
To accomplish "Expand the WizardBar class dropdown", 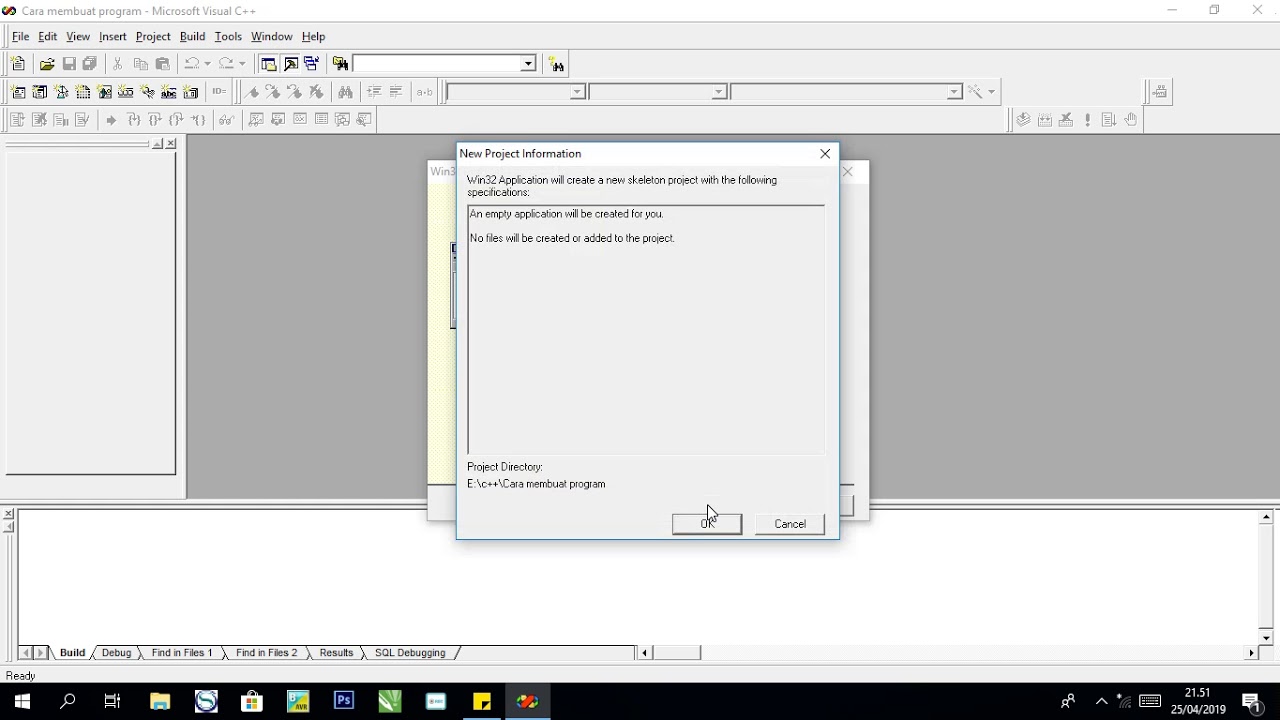I will click(x=577, y=92).
